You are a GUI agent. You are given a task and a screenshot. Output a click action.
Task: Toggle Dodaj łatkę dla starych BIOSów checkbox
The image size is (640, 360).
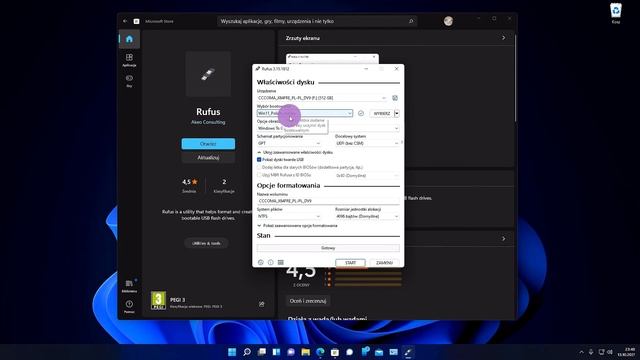259,167
